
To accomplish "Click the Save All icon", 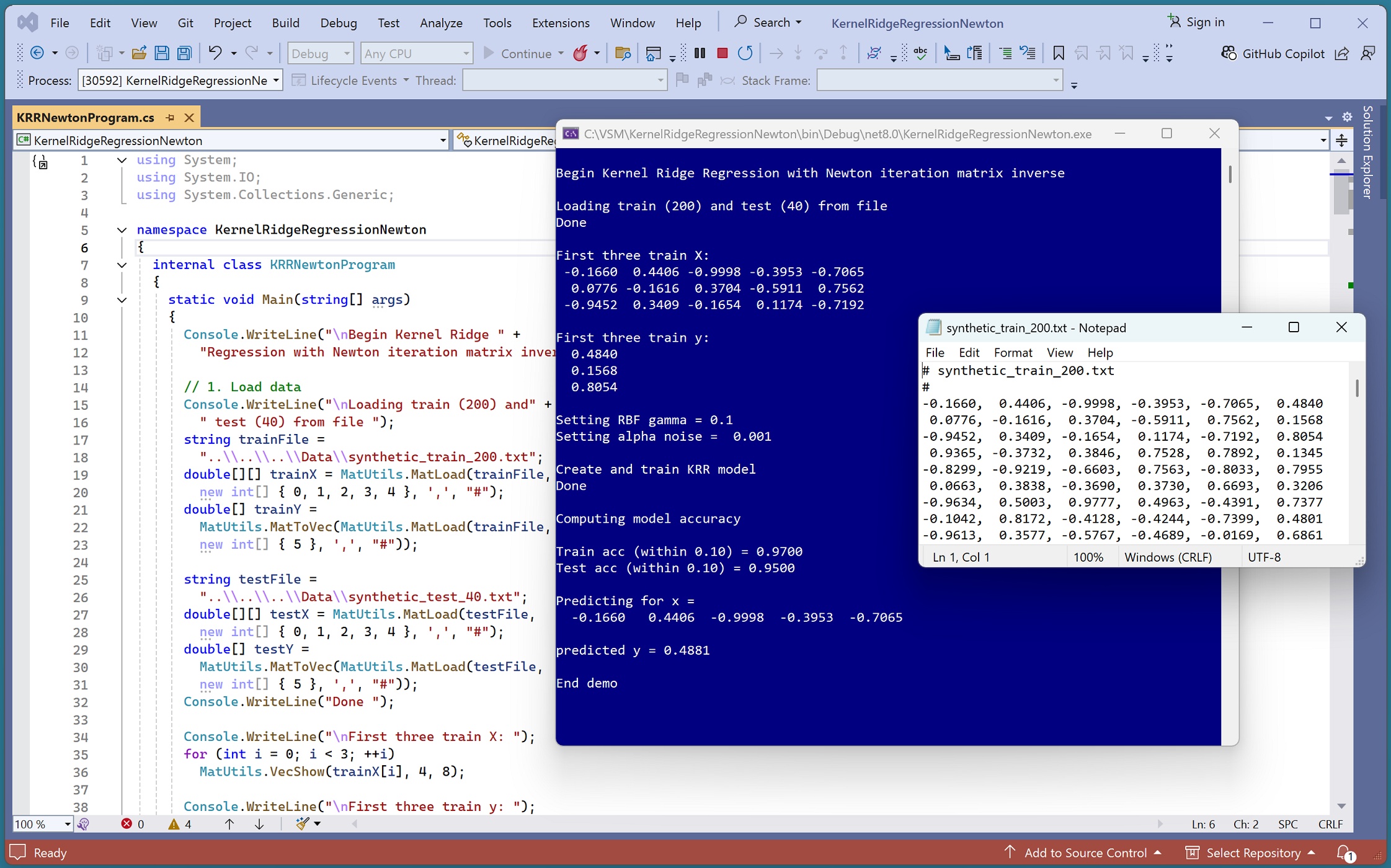I will [x=184, y=53].
